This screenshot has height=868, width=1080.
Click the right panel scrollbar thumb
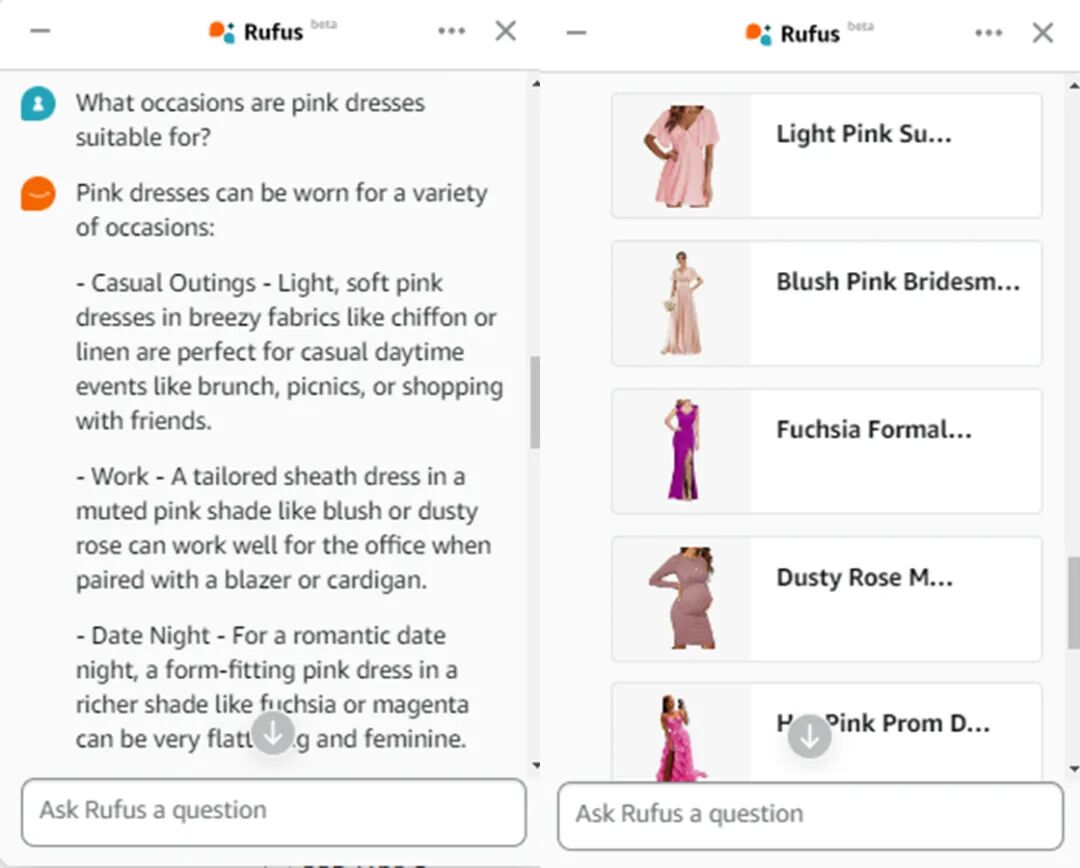[1073, 603]
